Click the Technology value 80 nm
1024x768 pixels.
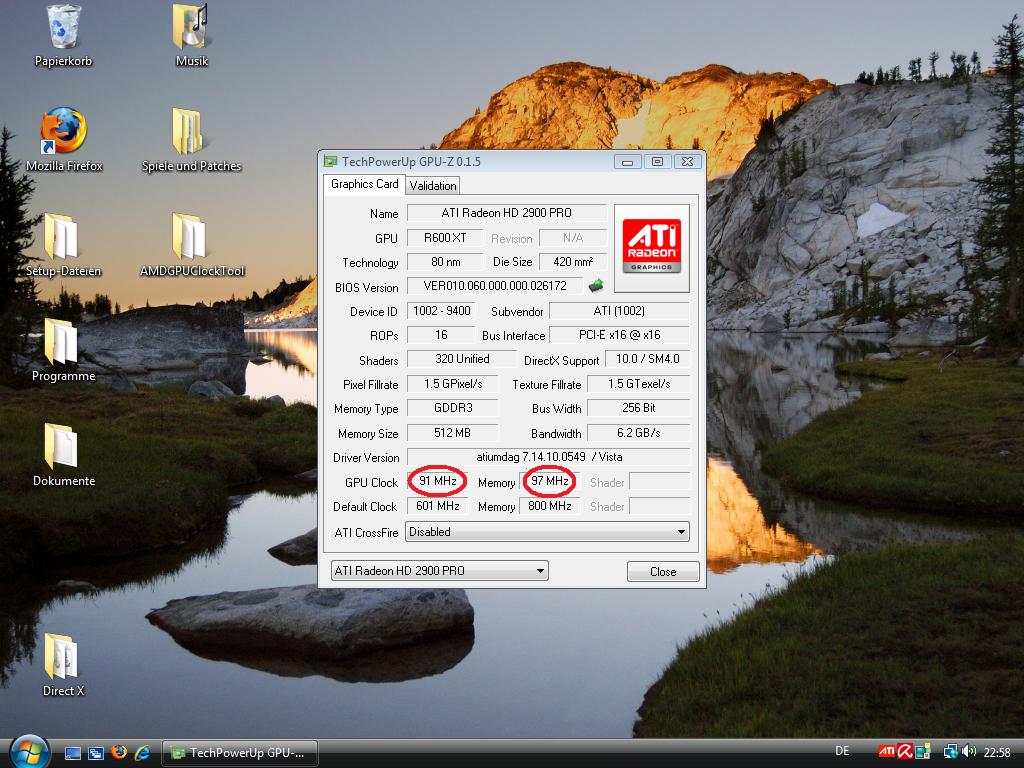pyautogui.click(x=445, y=262)
